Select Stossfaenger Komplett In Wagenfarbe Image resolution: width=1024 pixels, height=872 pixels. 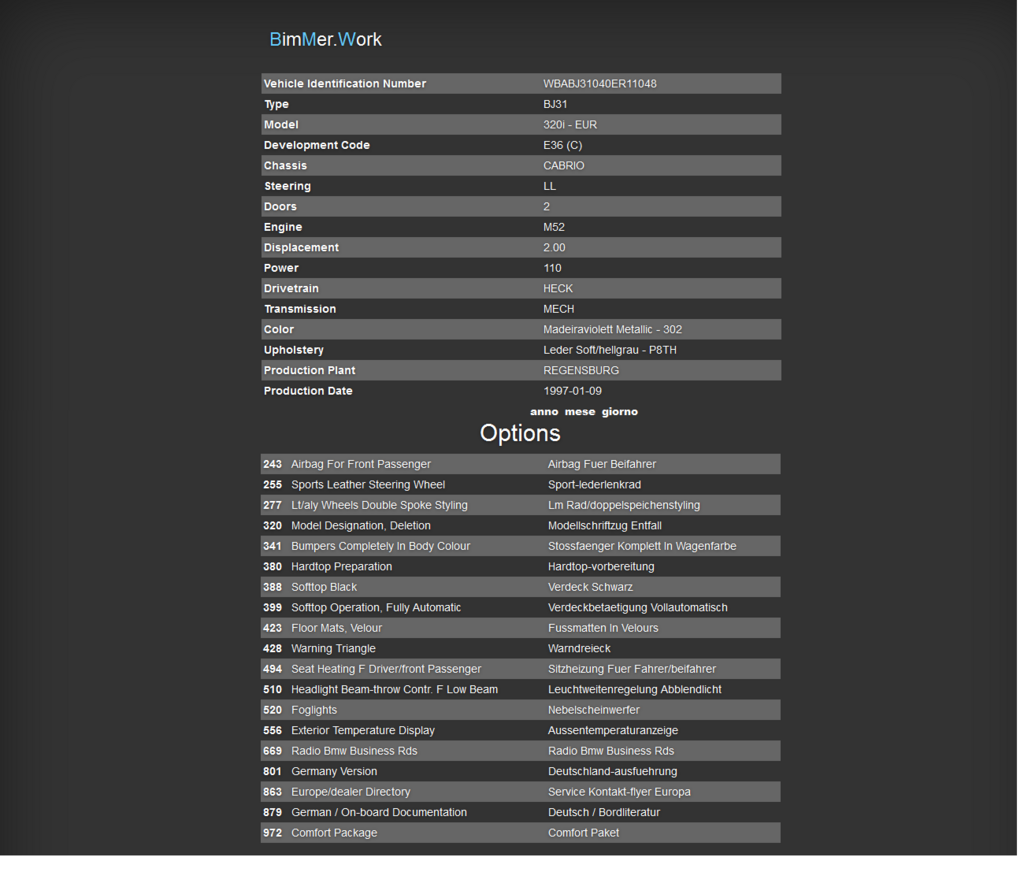[x=642, y=546]
